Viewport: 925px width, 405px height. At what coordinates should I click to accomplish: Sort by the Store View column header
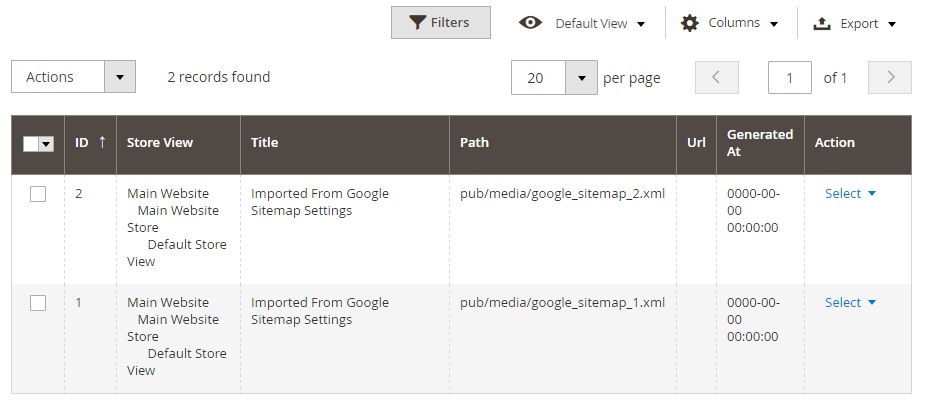click(x=160, y=143)
